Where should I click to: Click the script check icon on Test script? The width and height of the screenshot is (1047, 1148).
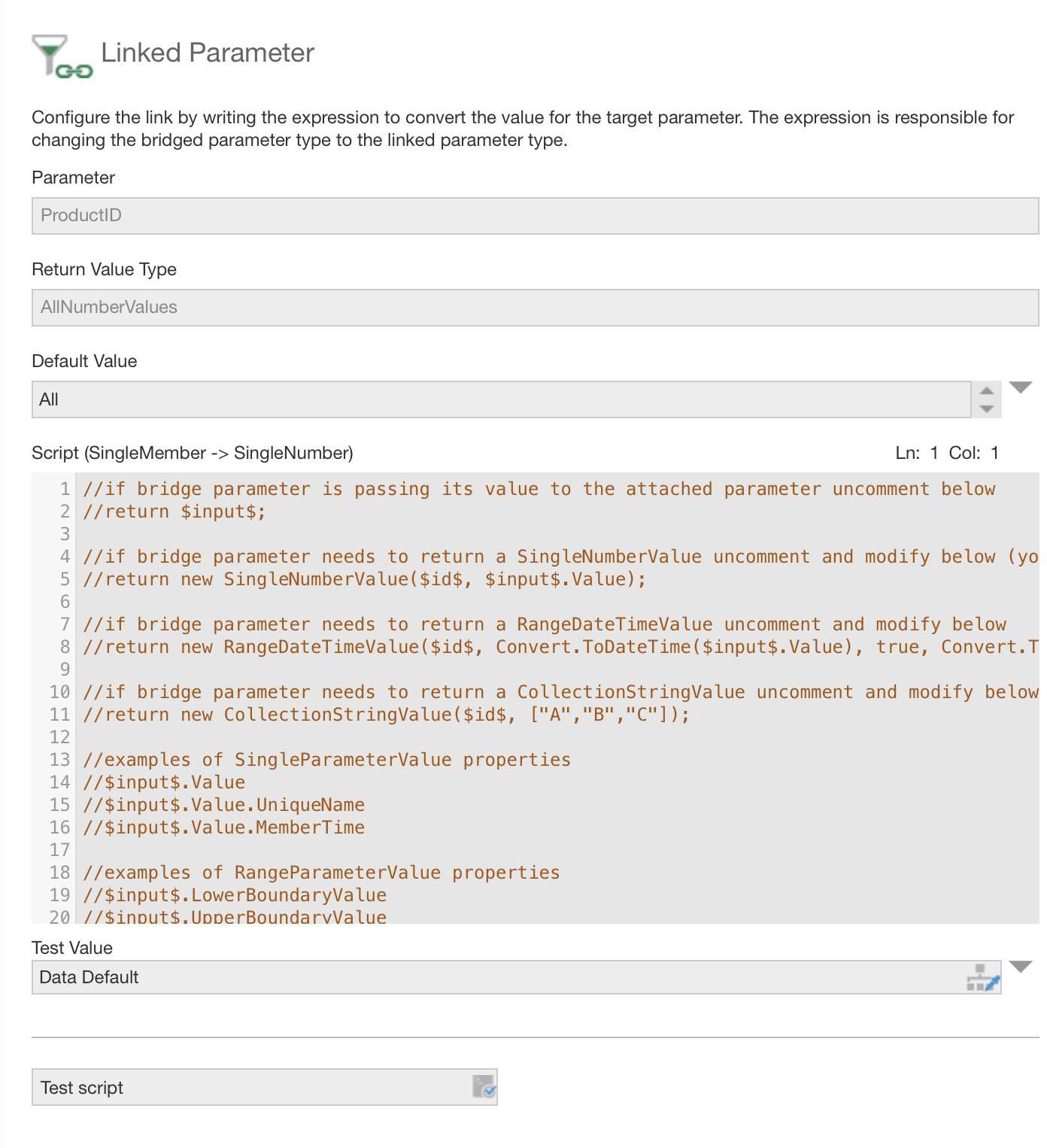[484, 1087]
